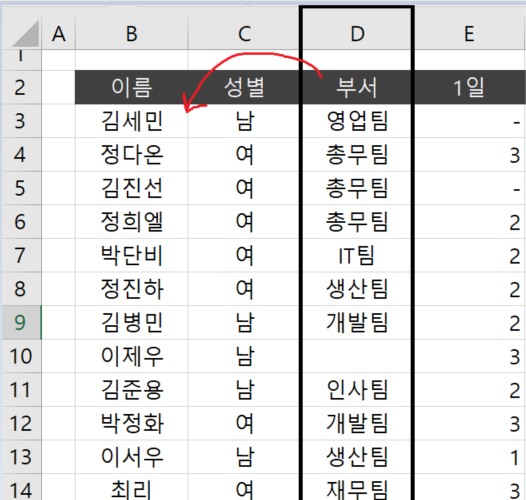Click the cell with IT팀

click(x=357, y=255)
